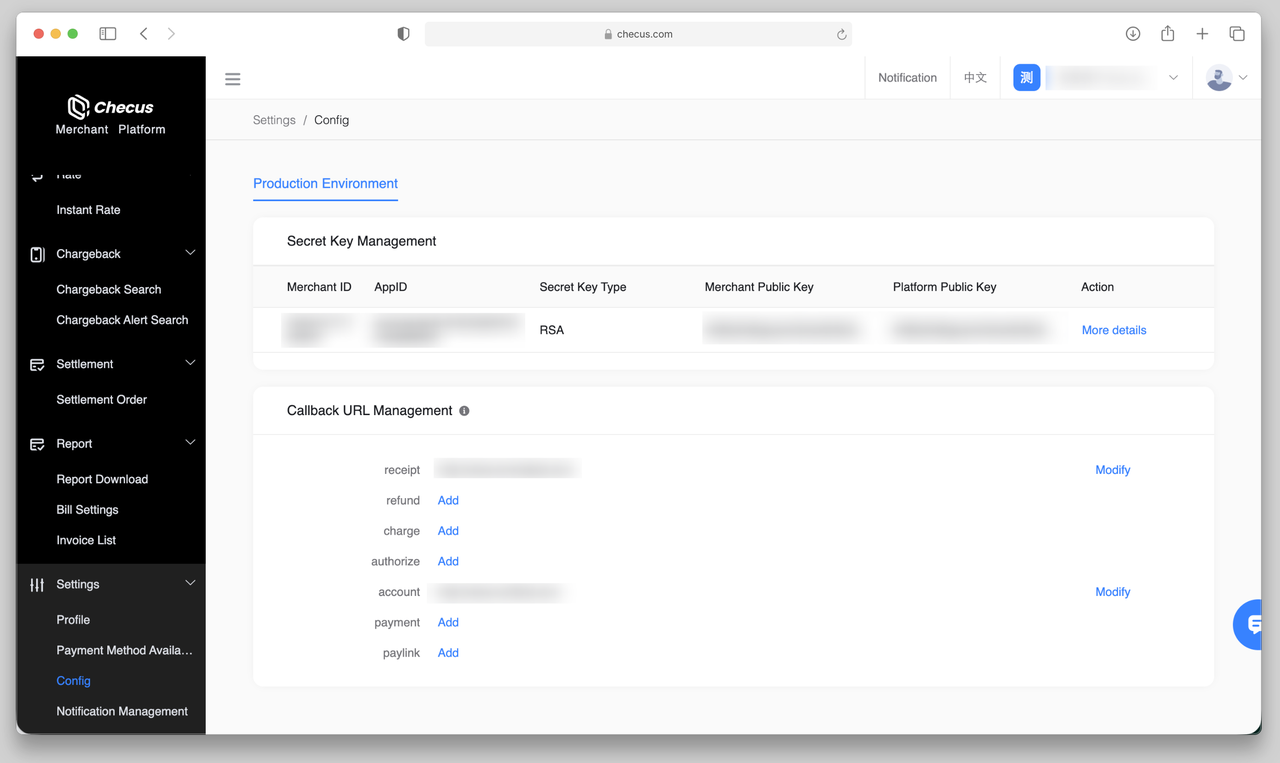Collapse the Settlement menu section
Viewport: 1280px width, 763px height.
(x=190, y=364)
